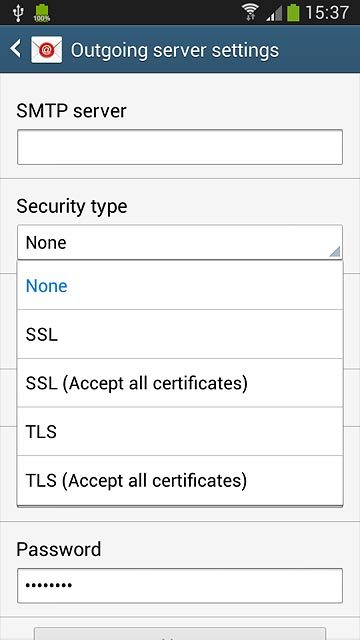The height and width of the screenshot is (640, 360).
Task: Tap the USB connection status icon
Action: (x=18, y=13)
